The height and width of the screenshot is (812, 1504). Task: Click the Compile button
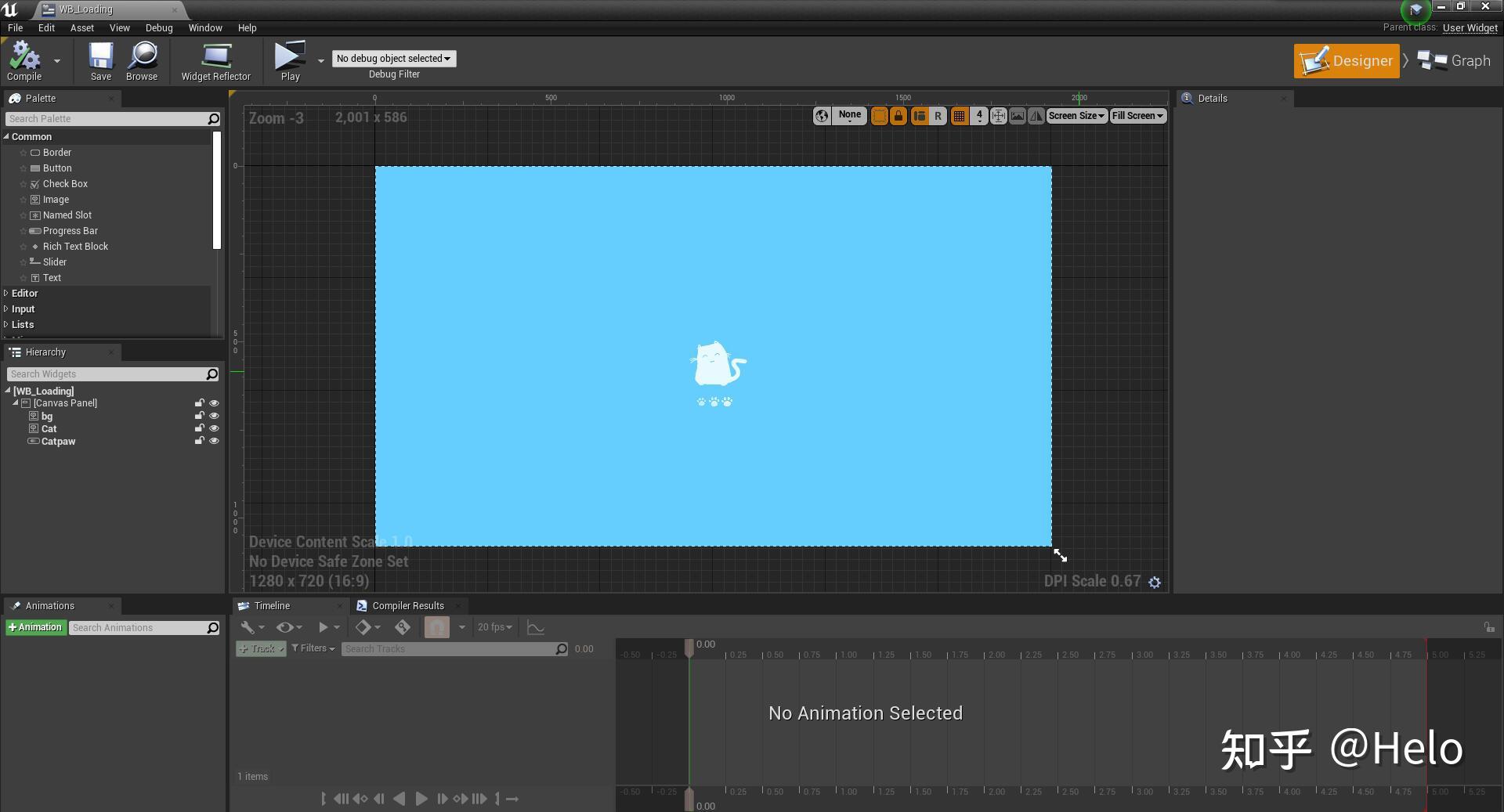pyautogui.click(x=25, y=61)
